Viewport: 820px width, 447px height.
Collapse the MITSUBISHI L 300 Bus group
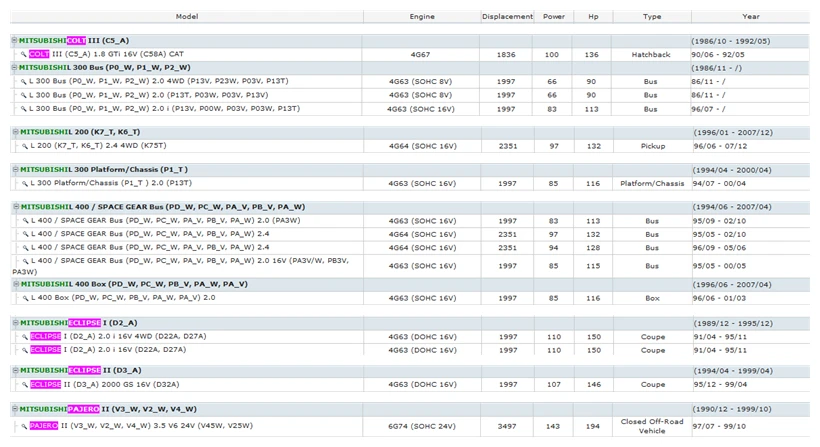pyautogui.click(x=15, y=67)
